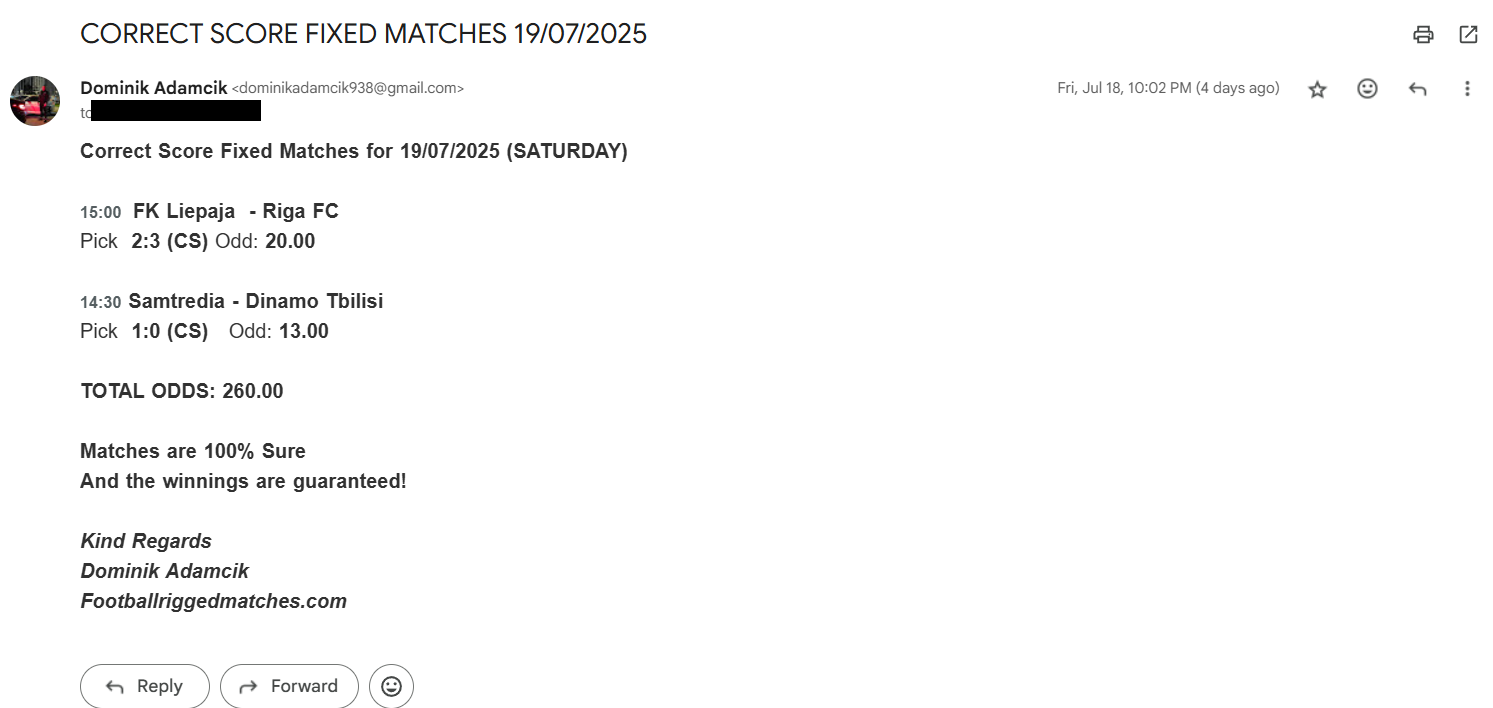
Task: Click the Forward button below the message
Action: 289,686
